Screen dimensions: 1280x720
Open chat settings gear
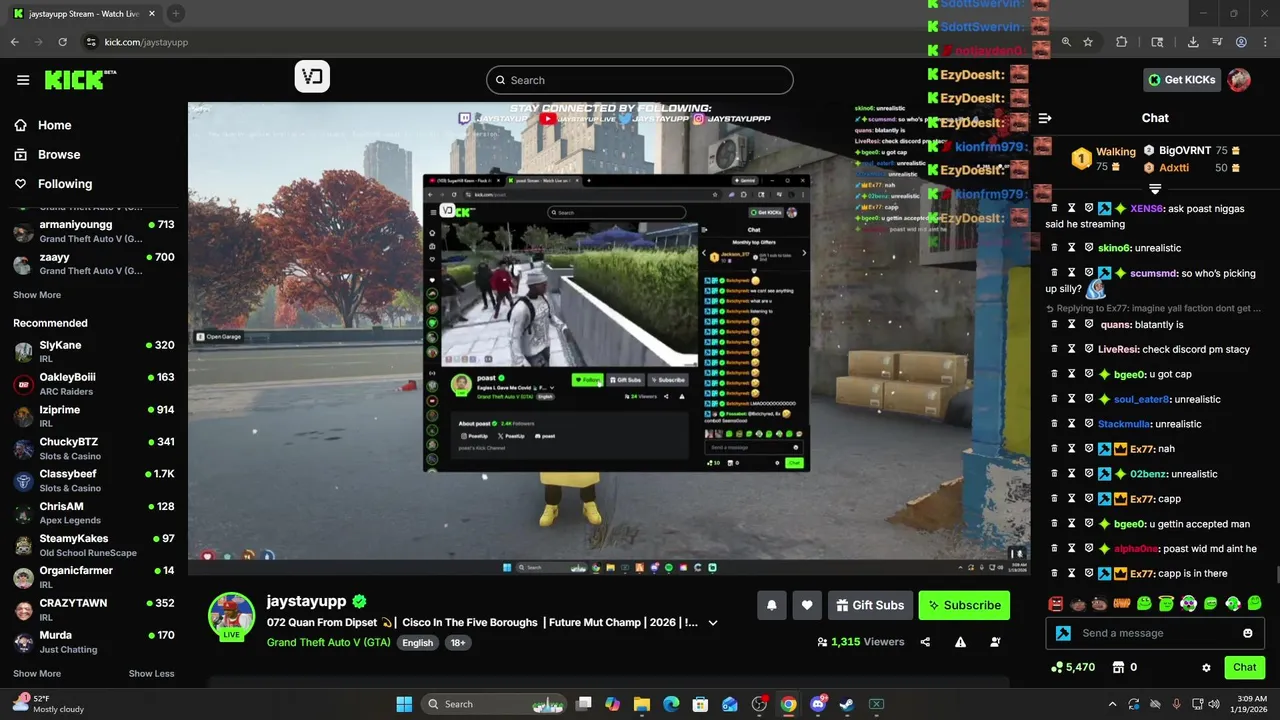click(1206, 667)
